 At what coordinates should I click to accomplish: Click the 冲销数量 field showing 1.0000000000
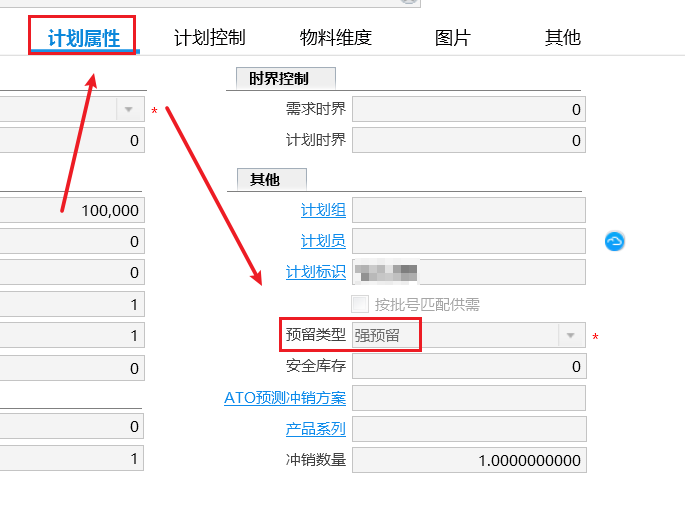pos(468,460)
